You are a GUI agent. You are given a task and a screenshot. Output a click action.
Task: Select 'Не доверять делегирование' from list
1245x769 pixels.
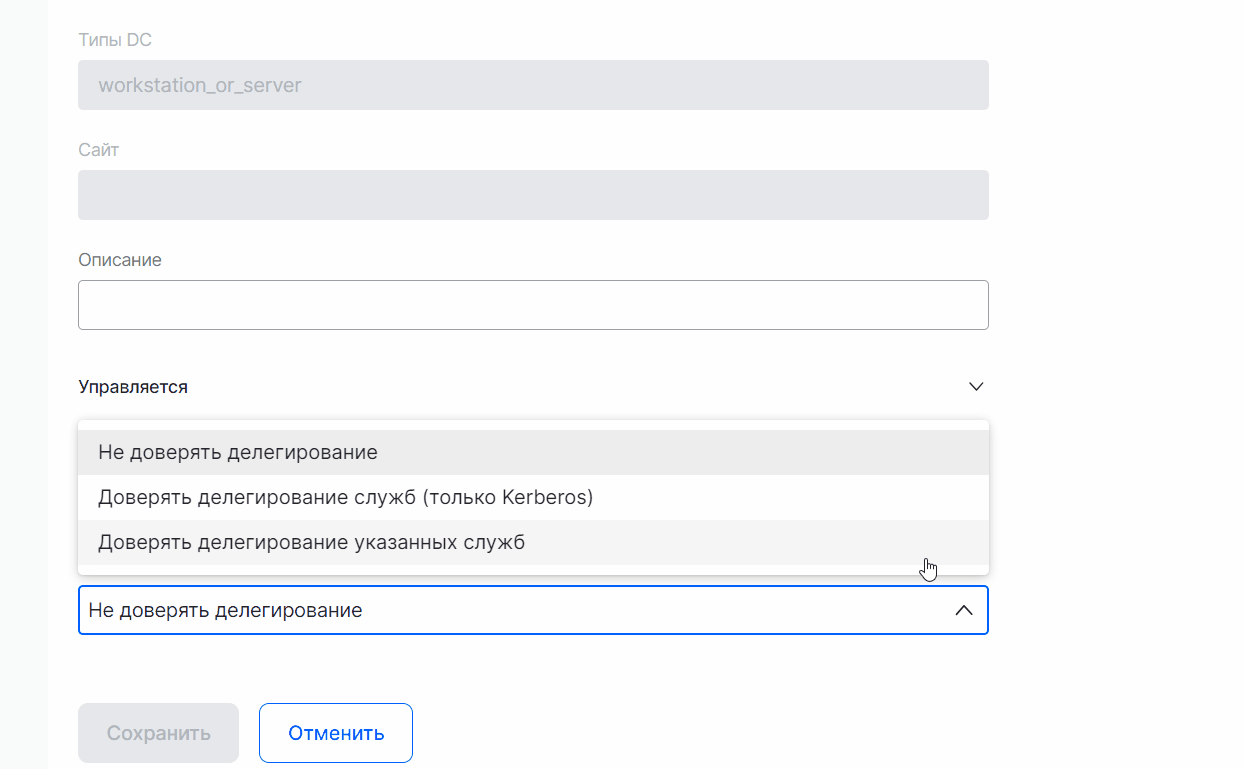(x=238, y=453)
